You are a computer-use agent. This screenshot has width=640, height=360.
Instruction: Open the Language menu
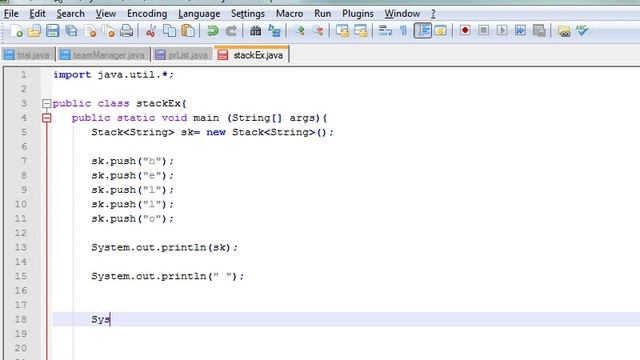point(199,14)
